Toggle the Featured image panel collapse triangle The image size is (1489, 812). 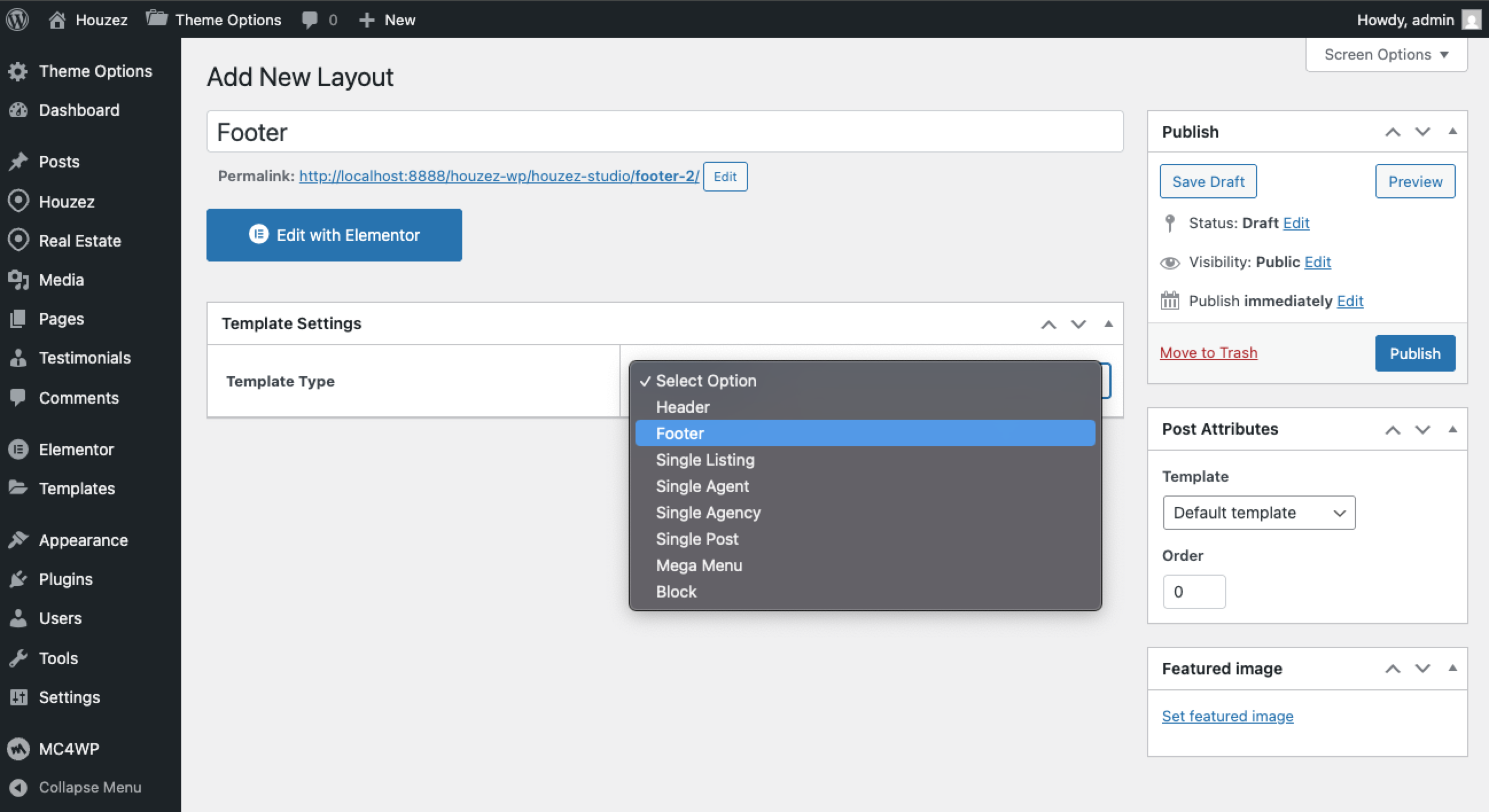click(1453, 667)
